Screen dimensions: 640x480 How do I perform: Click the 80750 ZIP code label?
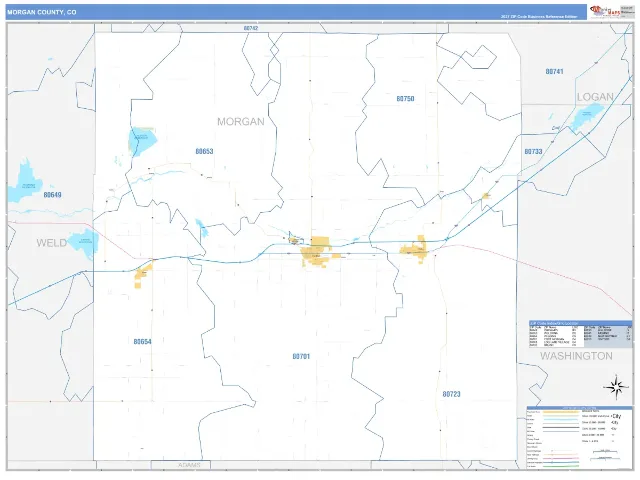click(405, 99)
